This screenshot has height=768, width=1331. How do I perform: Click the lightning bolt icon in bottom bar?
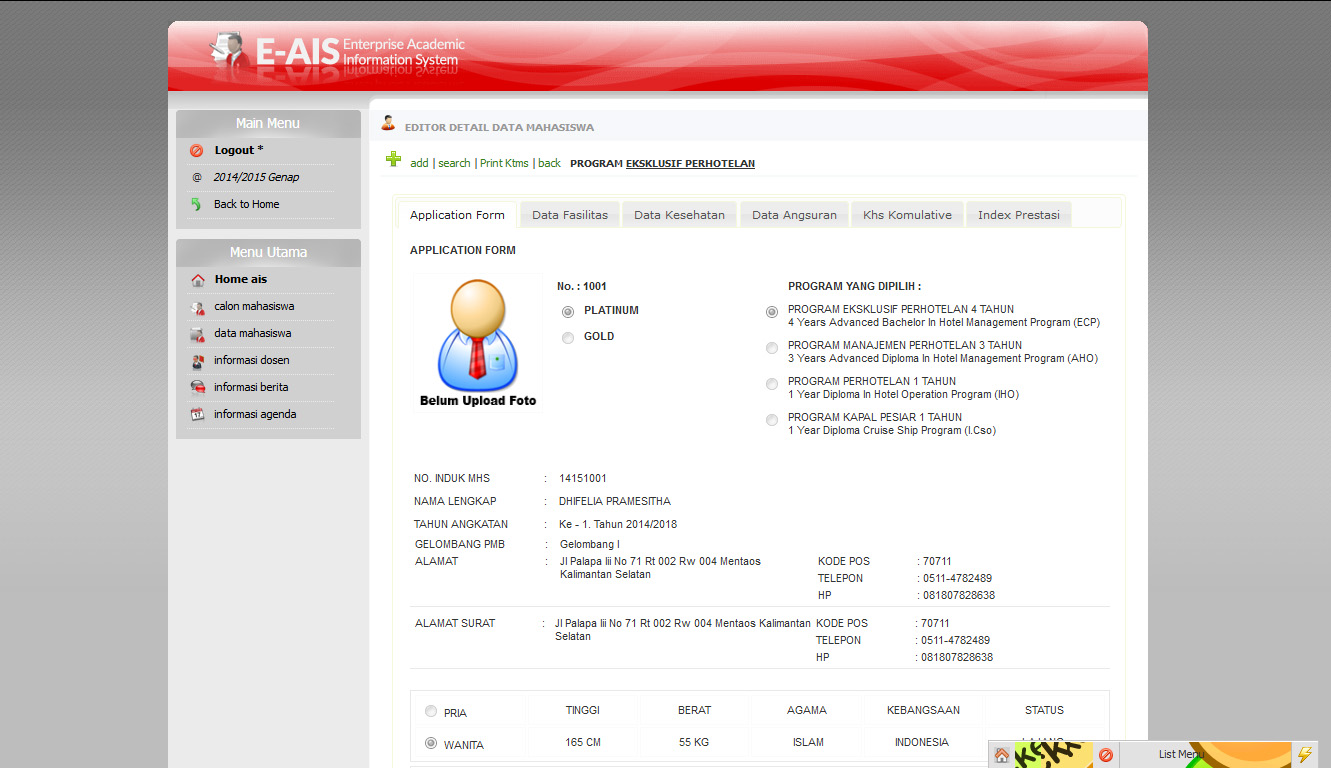[1304, 755]
